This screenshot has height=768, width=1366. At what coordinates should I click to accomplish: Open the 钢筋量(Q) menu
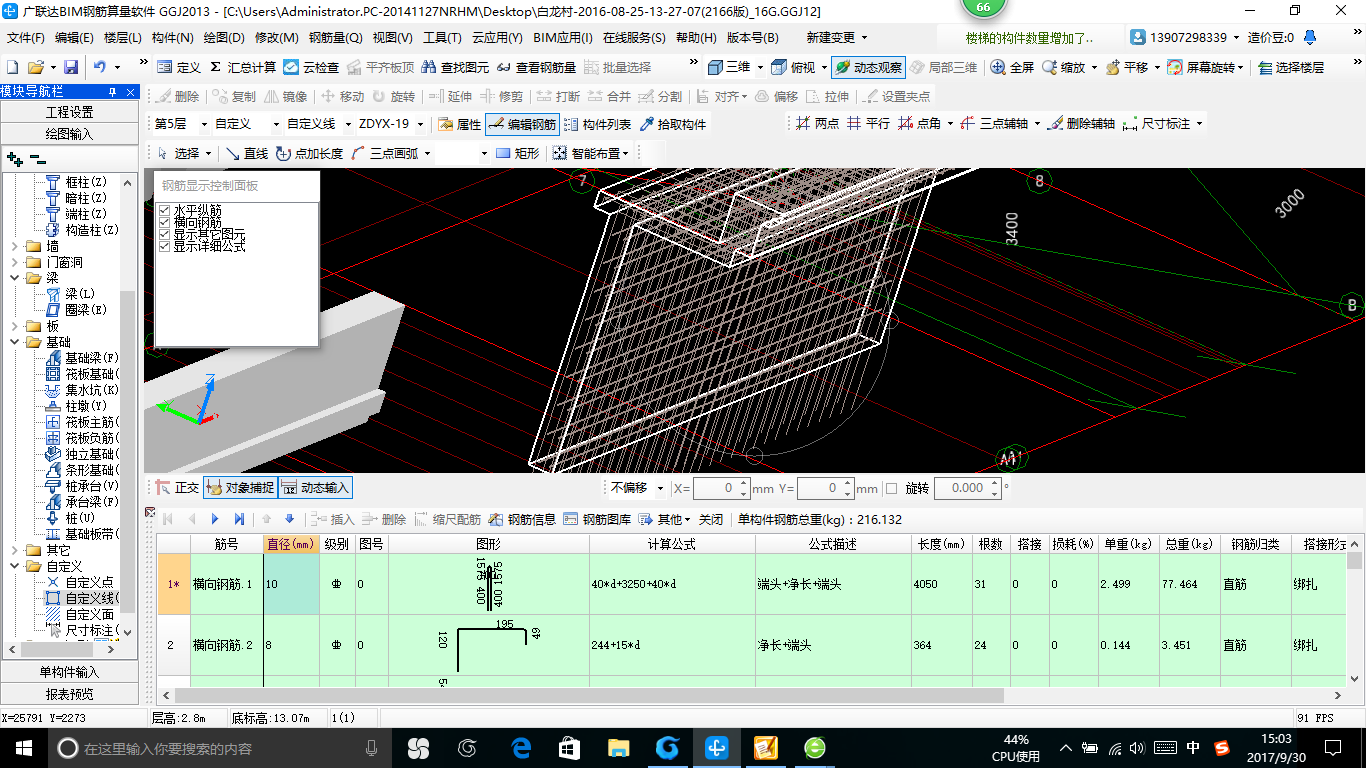(x=335, y=38)
